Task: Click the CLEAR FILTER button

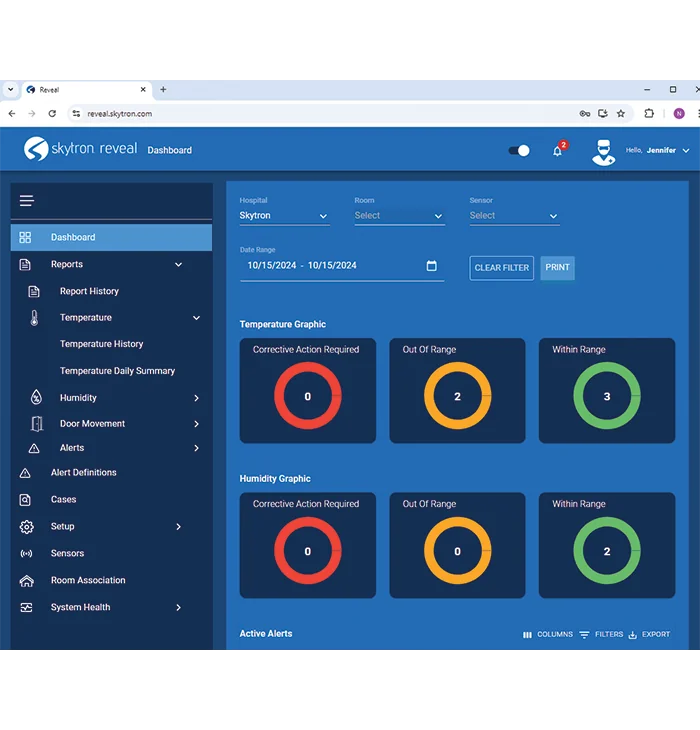Action: 502,268
